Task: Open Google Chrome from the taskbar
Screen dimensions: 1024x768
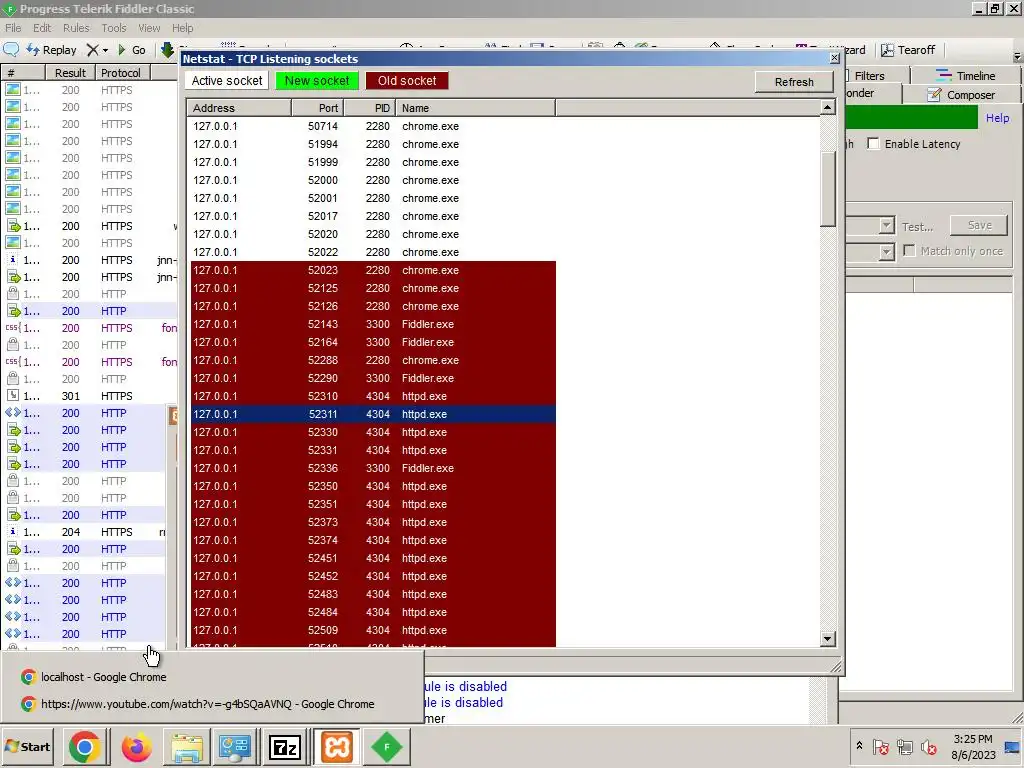Action: (84, 746)
